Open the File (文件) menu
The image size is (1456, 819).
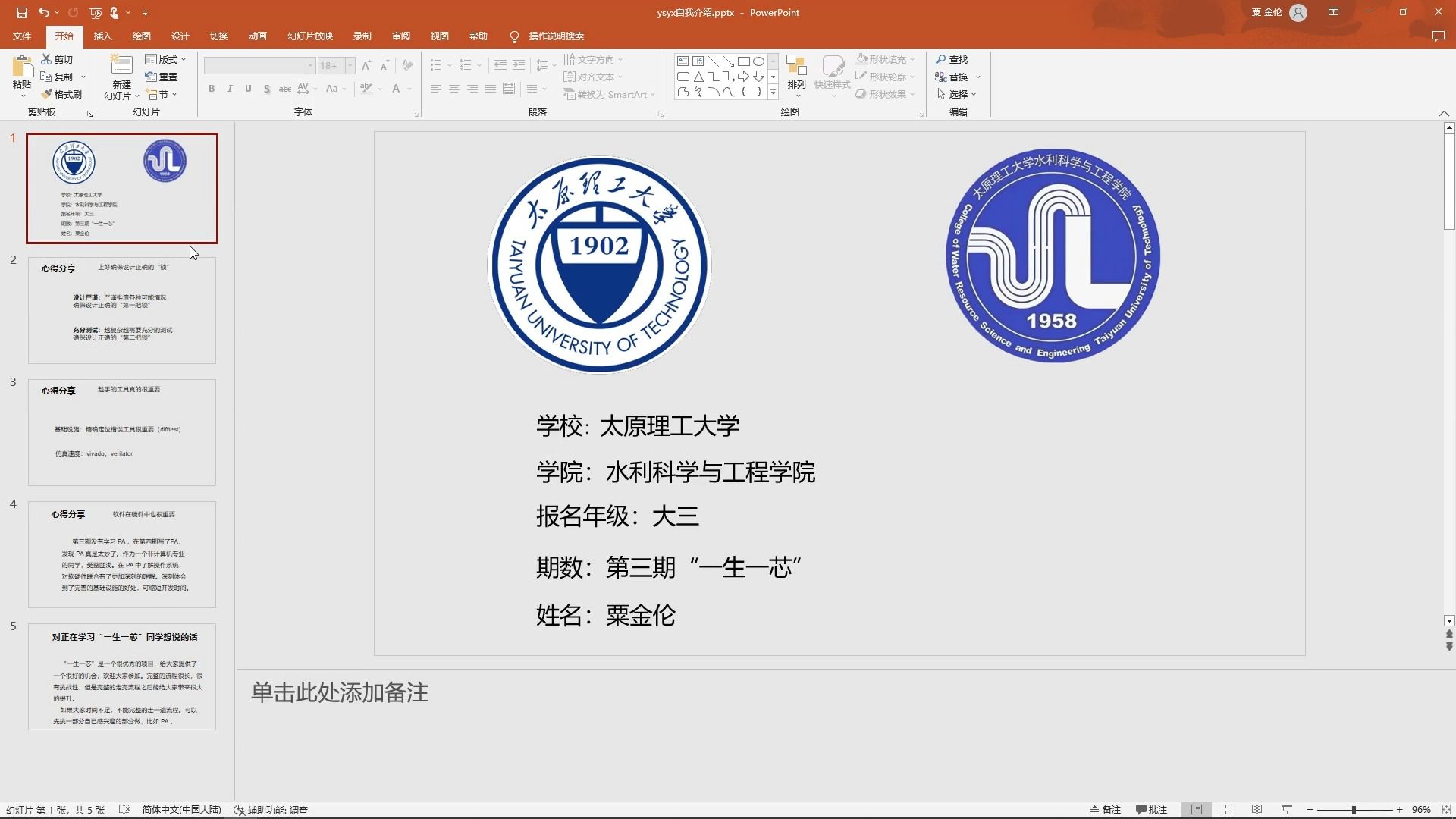(22, 36)
